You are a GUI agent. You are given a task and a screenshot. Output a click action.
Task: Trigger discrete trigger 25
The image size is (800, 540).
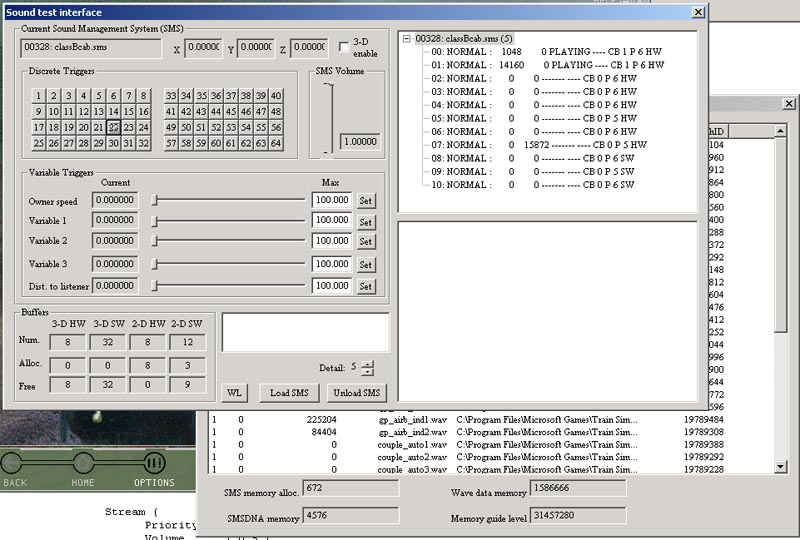(38, 143)
